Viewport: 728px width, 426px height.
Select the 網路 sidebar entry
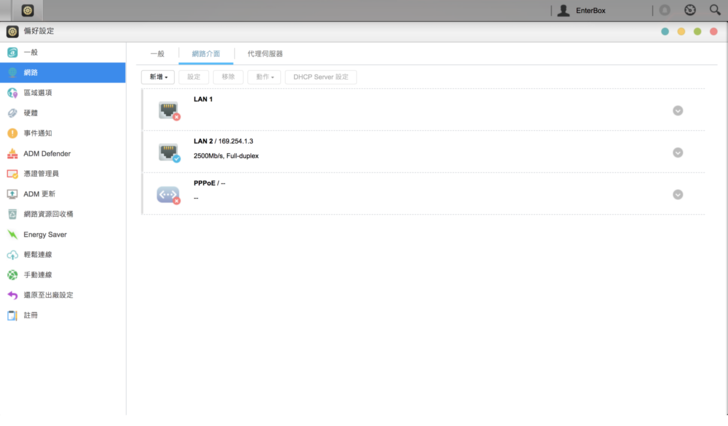[63, 72]
